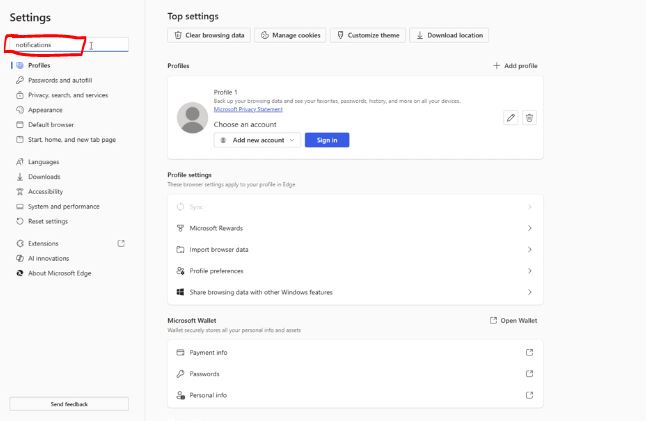Click the Default browser window icon
This screenshot has width=646, height=421.
(x=19, y=124)
